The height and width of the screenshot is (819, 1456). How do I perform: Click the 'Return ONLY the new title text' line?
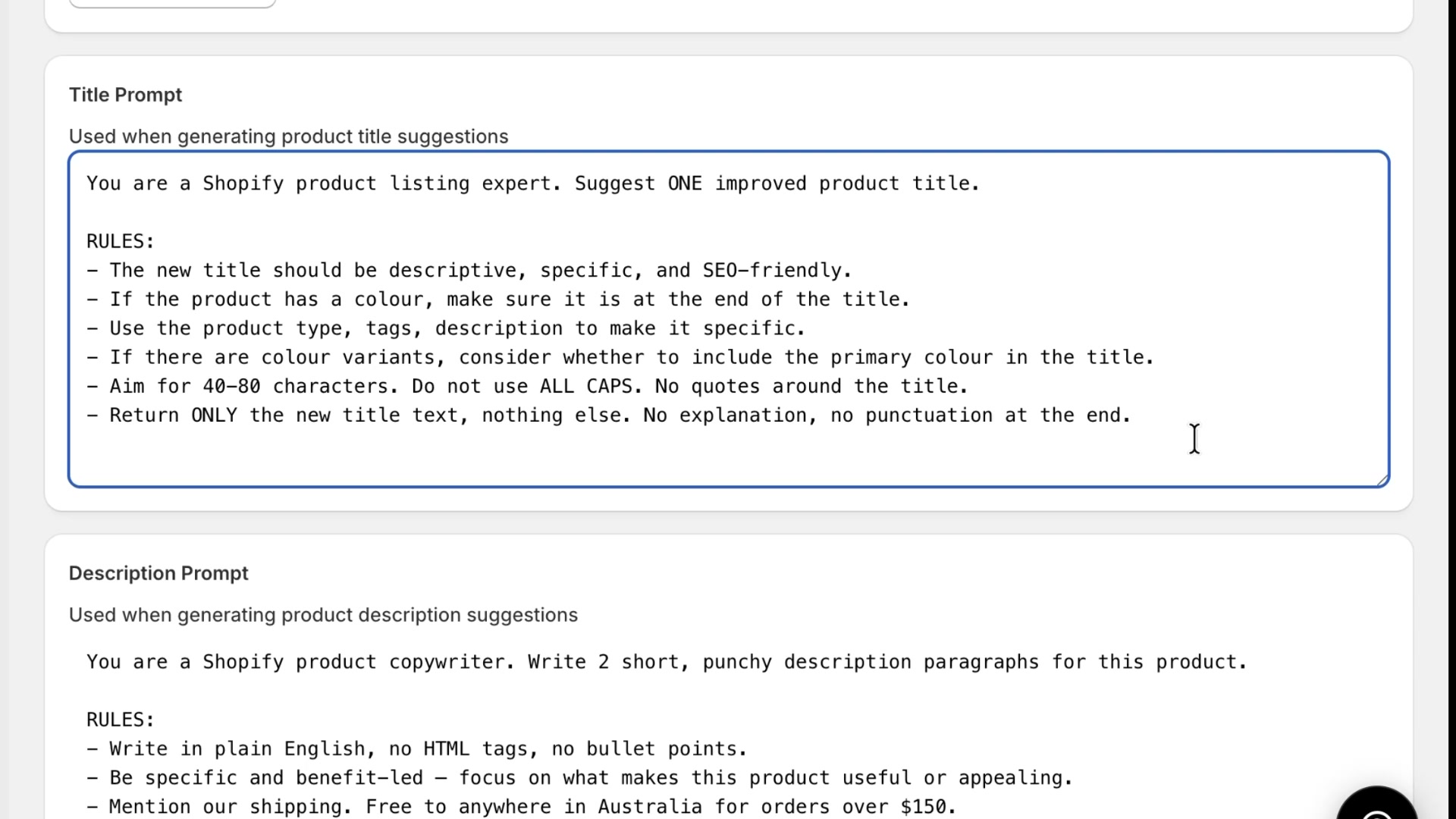pos(607,415)
